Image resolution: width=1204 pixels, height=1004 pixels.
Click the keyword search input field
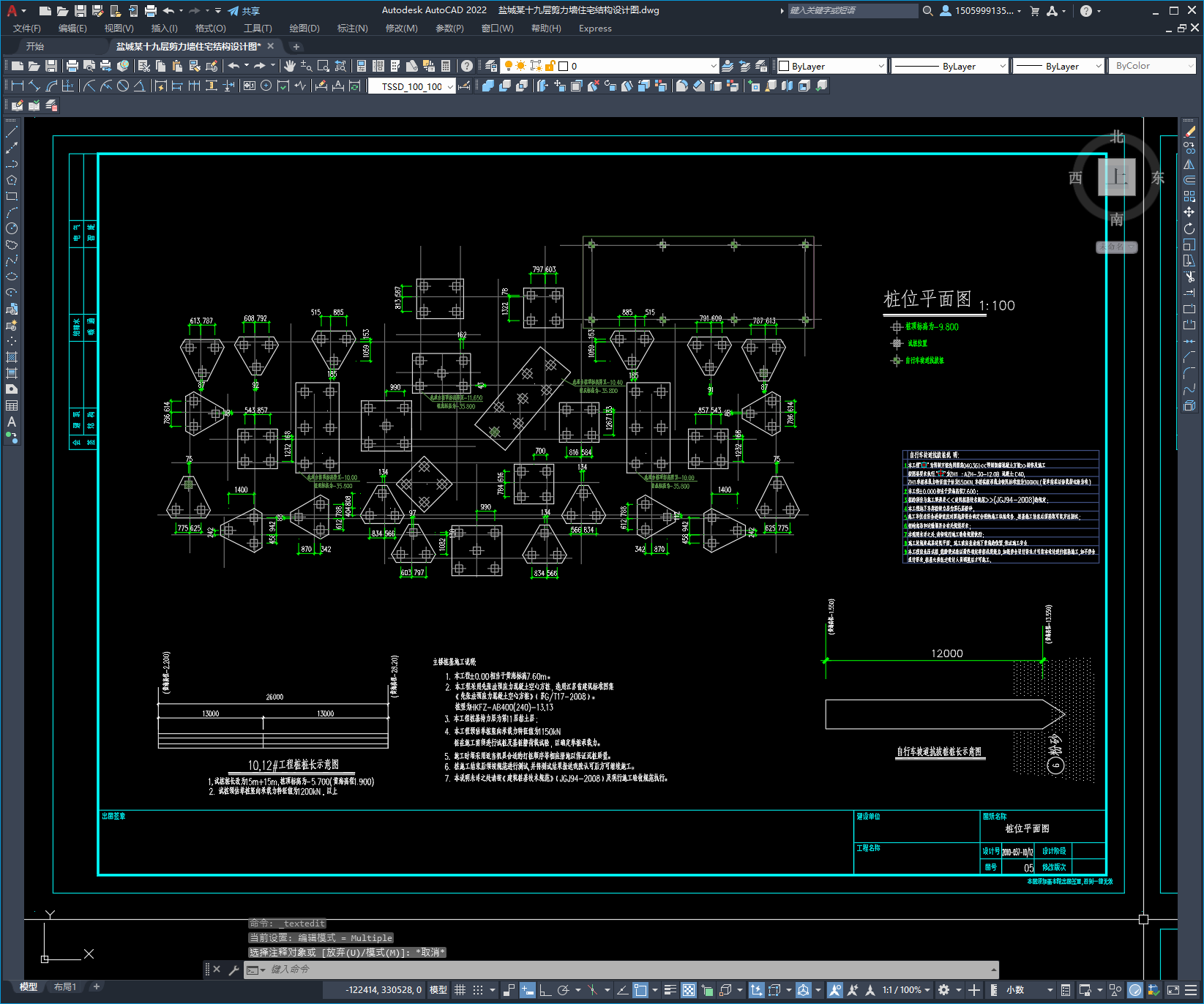pos(852,11)
